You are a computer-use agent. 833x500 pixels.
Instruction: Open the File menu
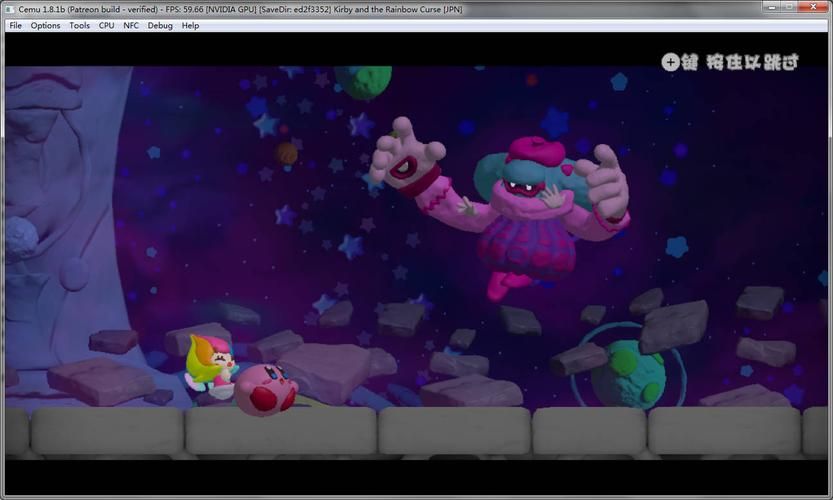click(x=15, y=26)
